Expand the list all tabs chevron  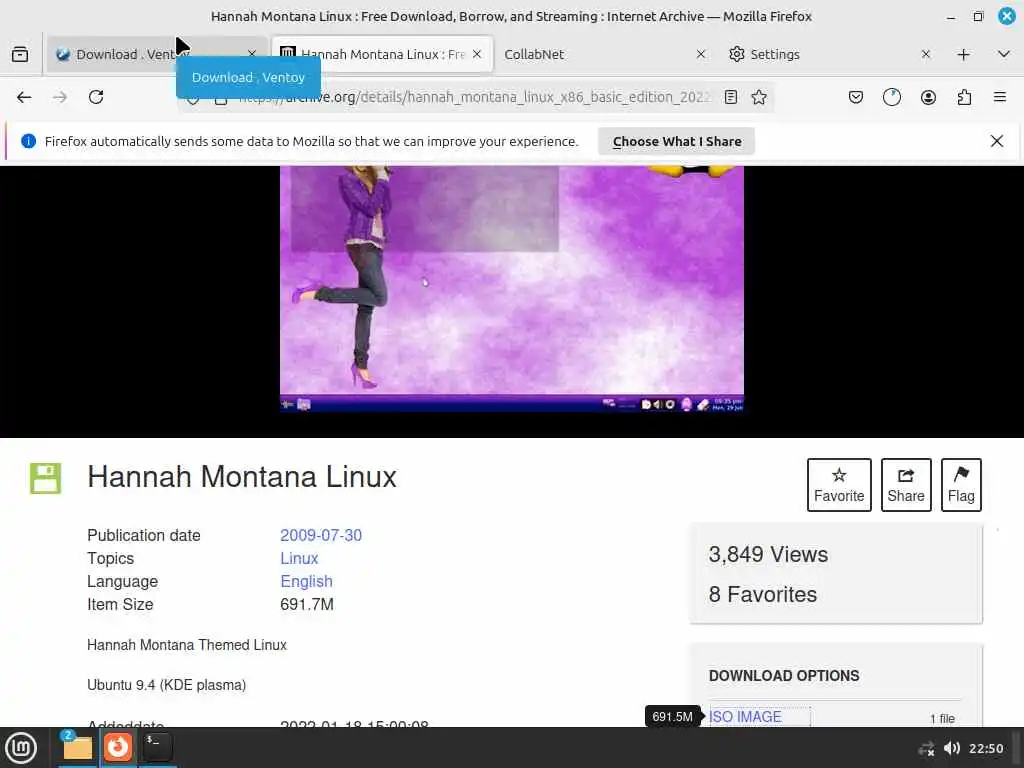[1004, 54]
